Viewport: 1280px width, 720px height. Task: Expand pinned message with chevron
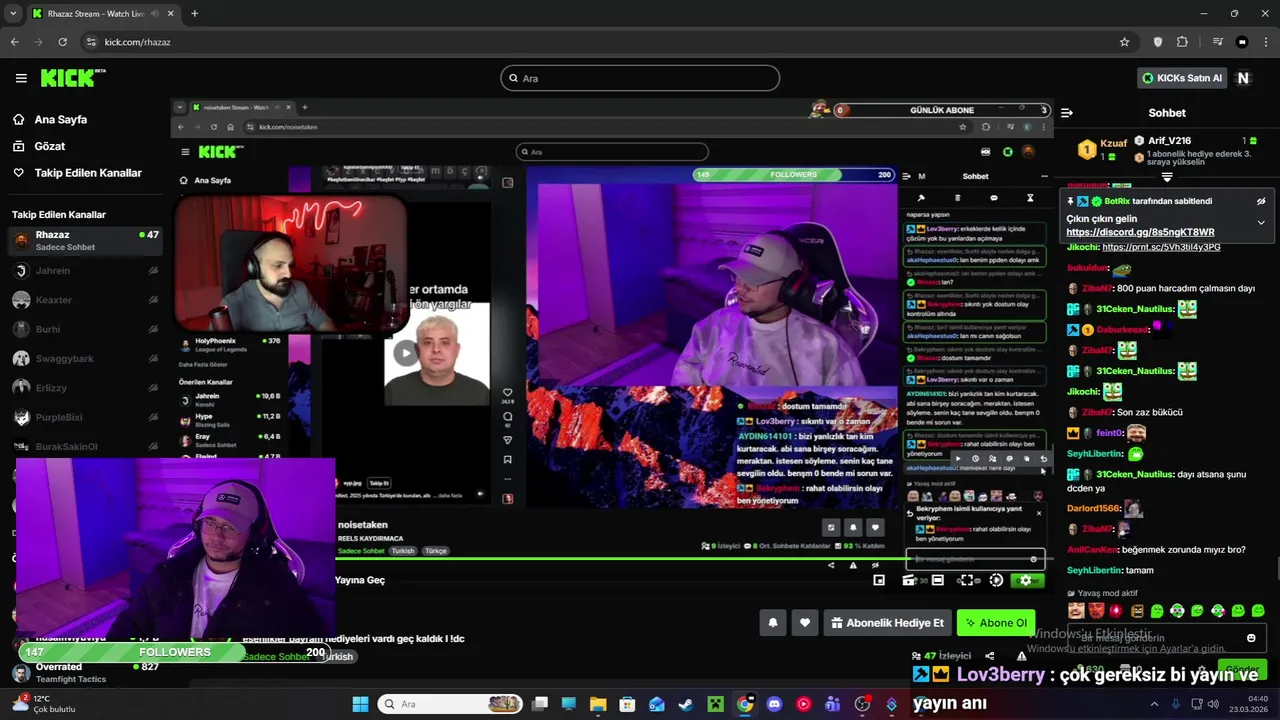tap(1261, 223)
